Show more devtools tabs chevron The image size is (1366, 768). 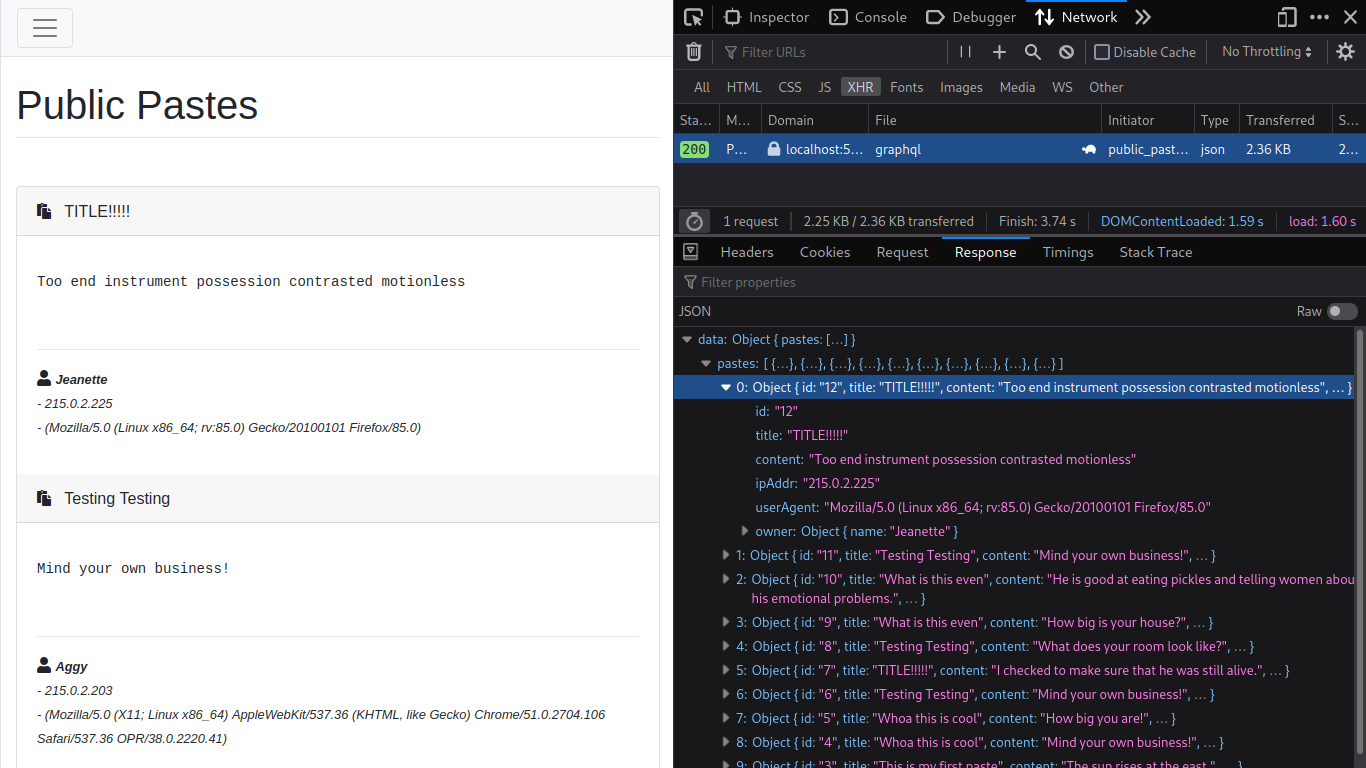[x=1143, y=17]
